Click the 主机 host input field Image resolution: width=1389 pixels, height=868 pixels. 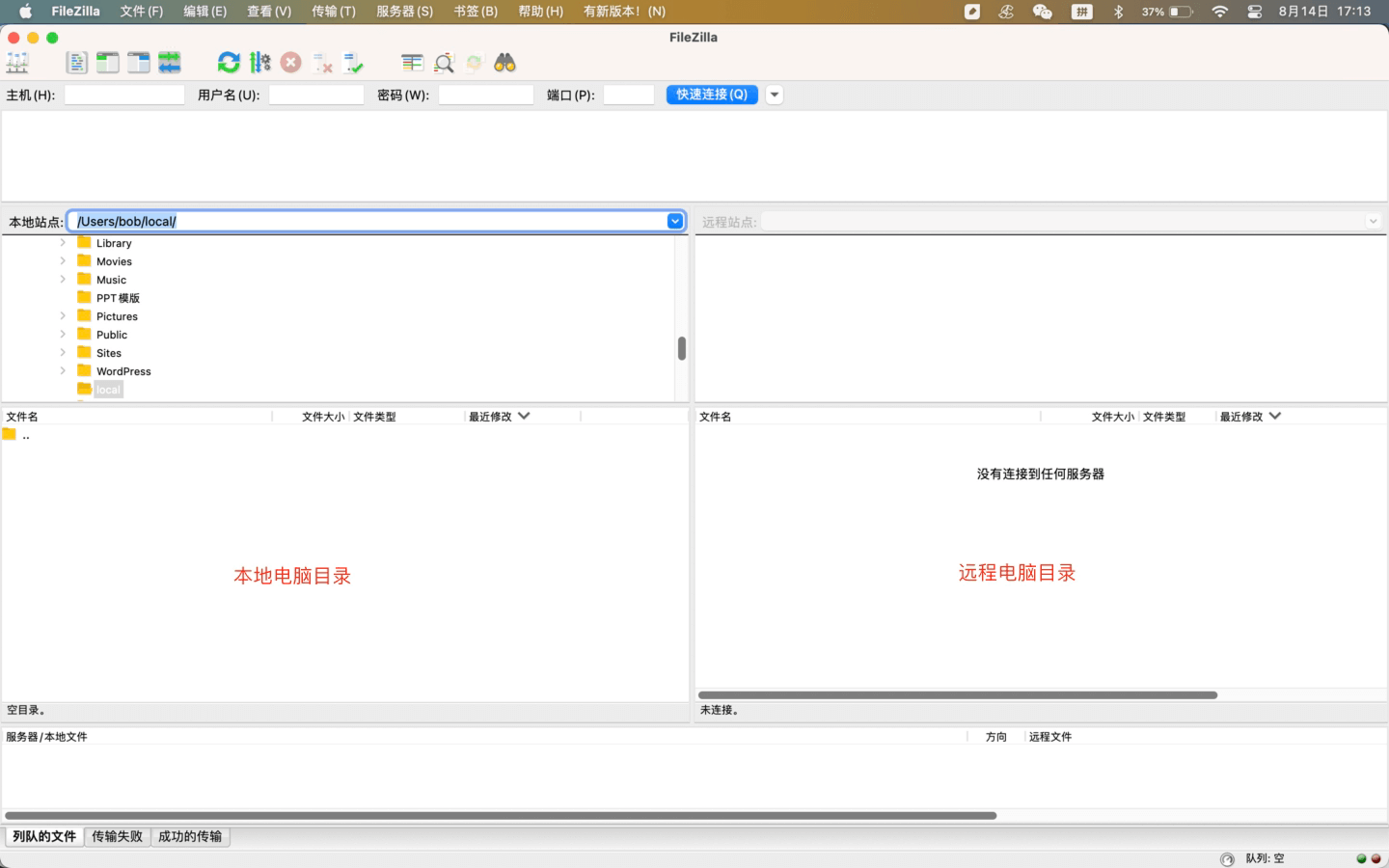tap(124, 95)
